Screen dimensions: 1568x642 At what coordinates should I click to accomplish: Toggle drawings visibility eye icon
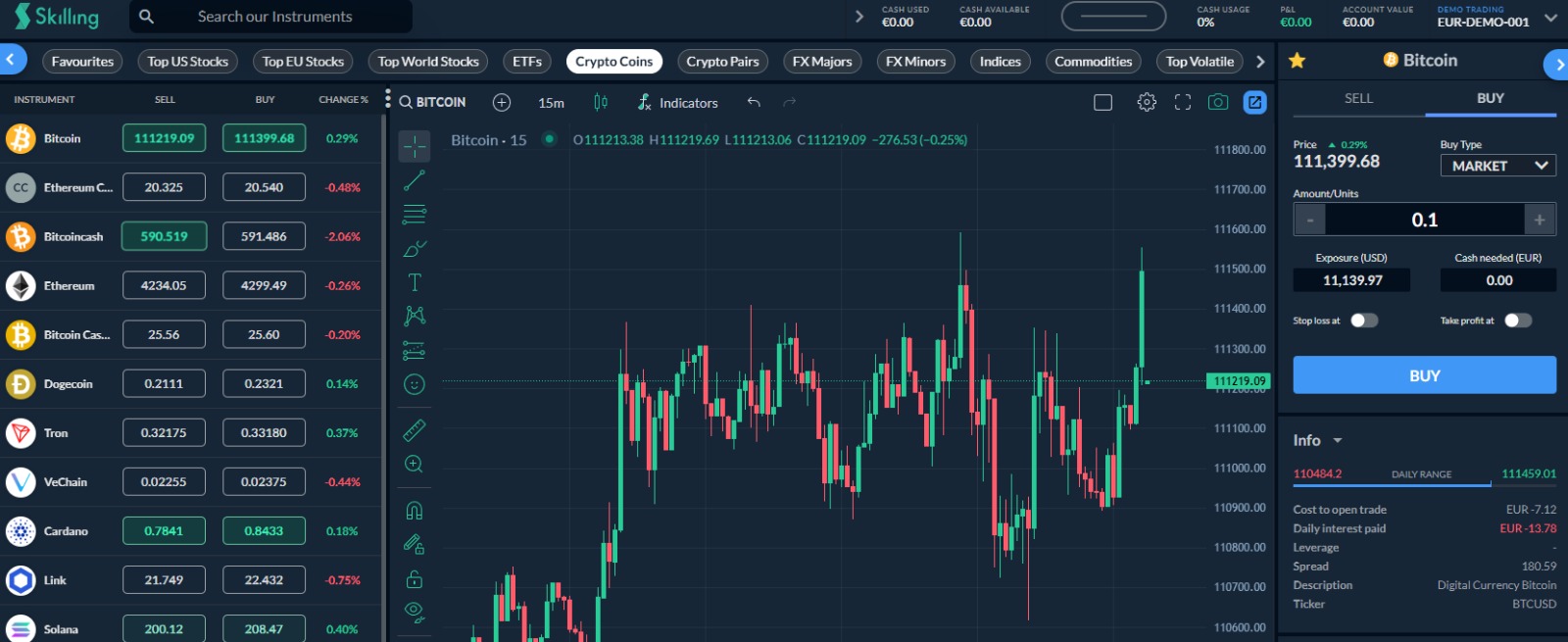415,612
